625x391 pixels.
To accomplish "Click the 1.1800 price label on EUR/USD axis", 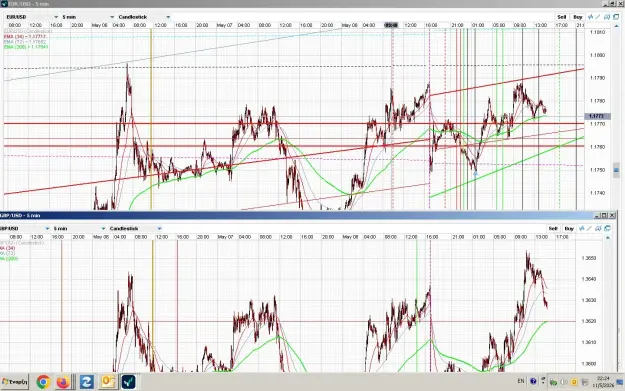I will 597,55.
